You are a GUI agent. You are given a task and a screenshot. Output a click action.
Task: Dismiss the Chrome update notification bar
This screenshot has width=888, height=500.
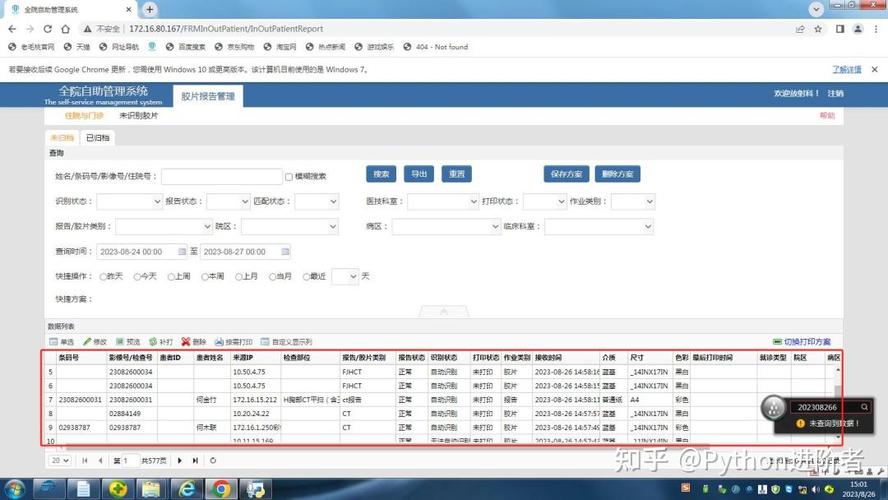(874, 69)
